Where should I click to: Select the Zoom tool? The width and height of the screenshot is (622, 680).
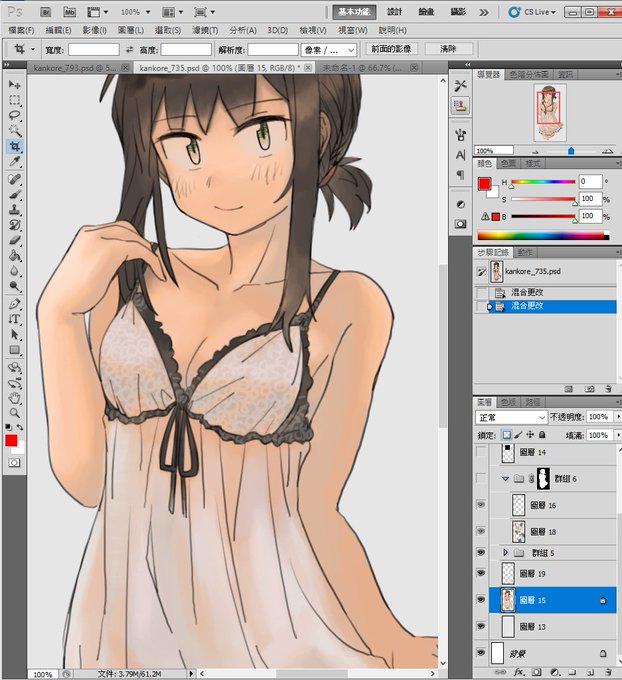click(x=14, y=413)
